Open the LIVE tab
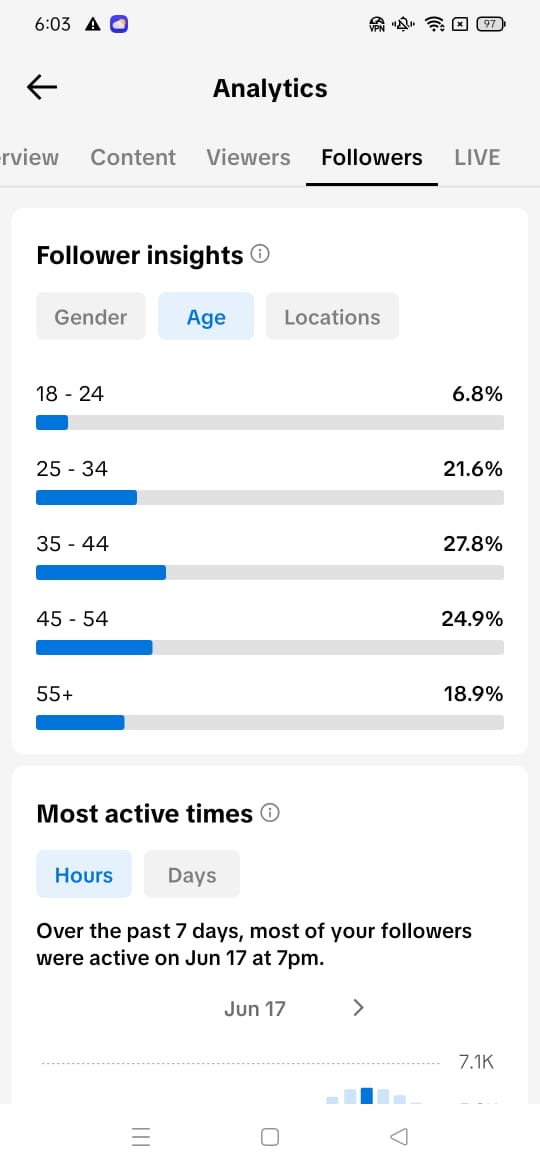This screenshot has width=540, height=1170. coord(477,157)
